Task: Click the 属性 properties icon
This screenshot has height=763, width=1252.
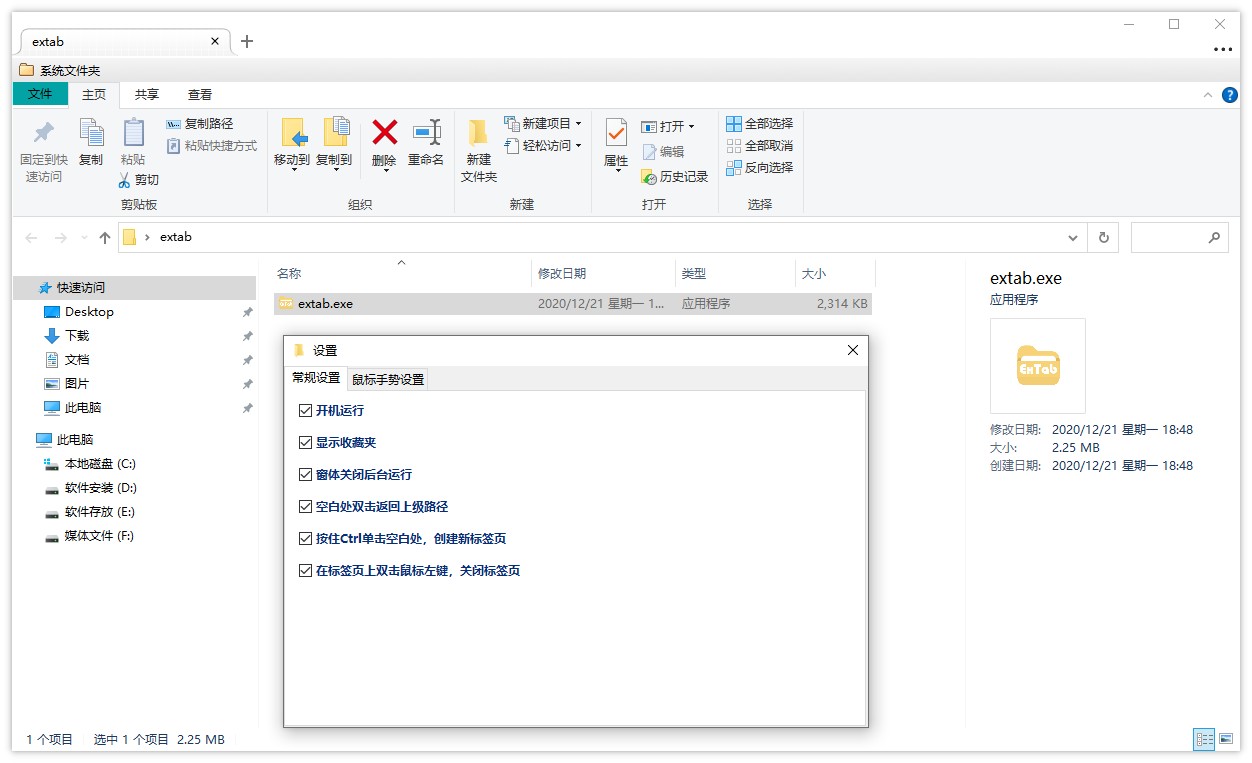Action: [616, 133]
